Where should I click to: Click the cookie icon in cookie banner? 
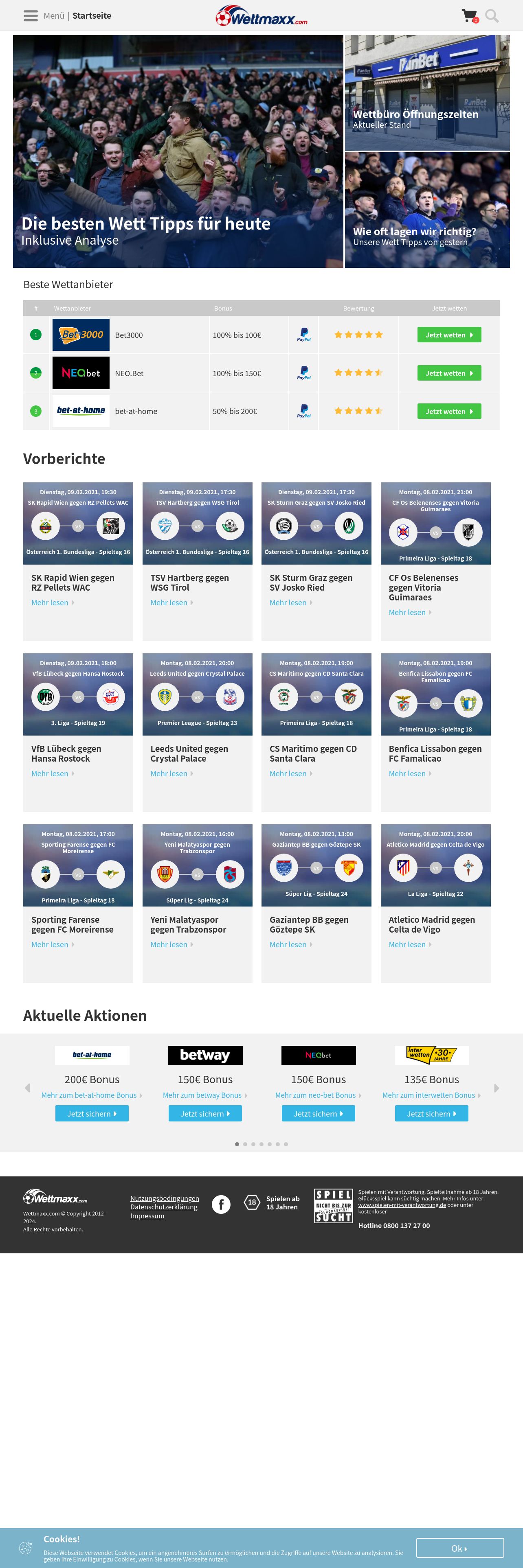tap(26, 1547)
